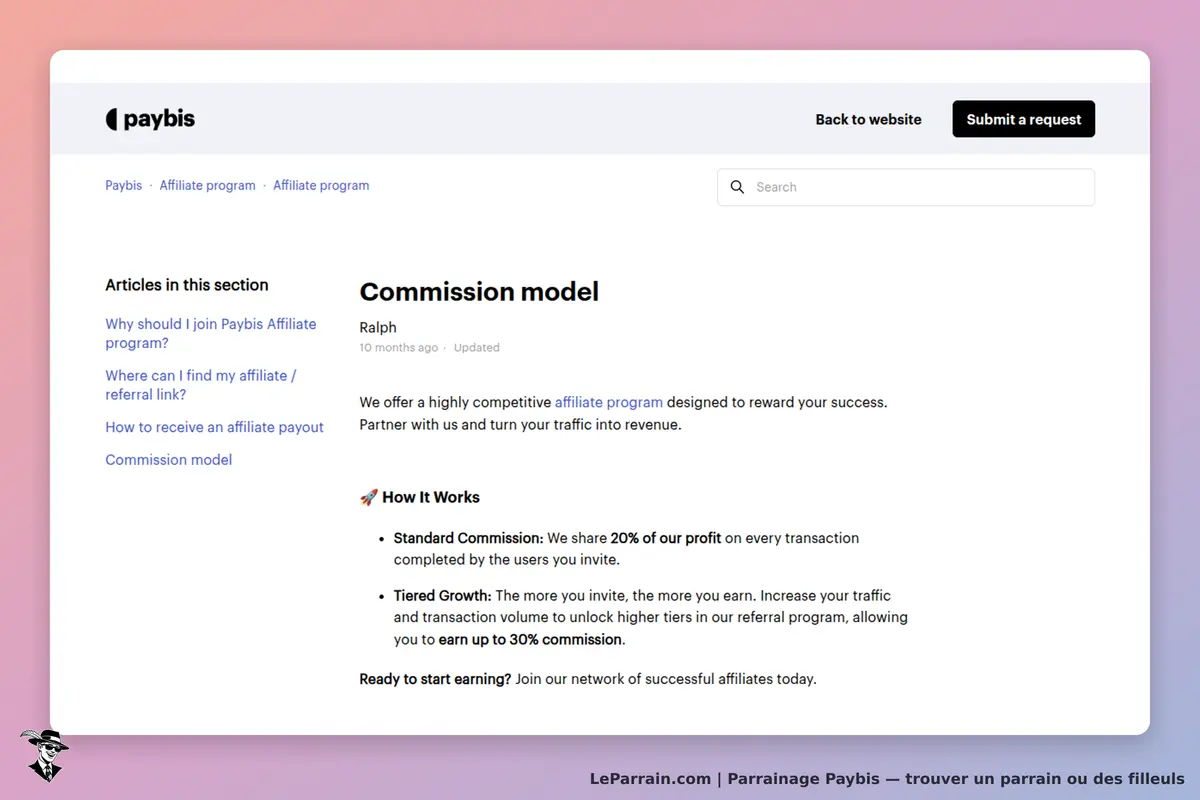Click the Submit a request button
1200x800 pixels.
[1023, 119]
